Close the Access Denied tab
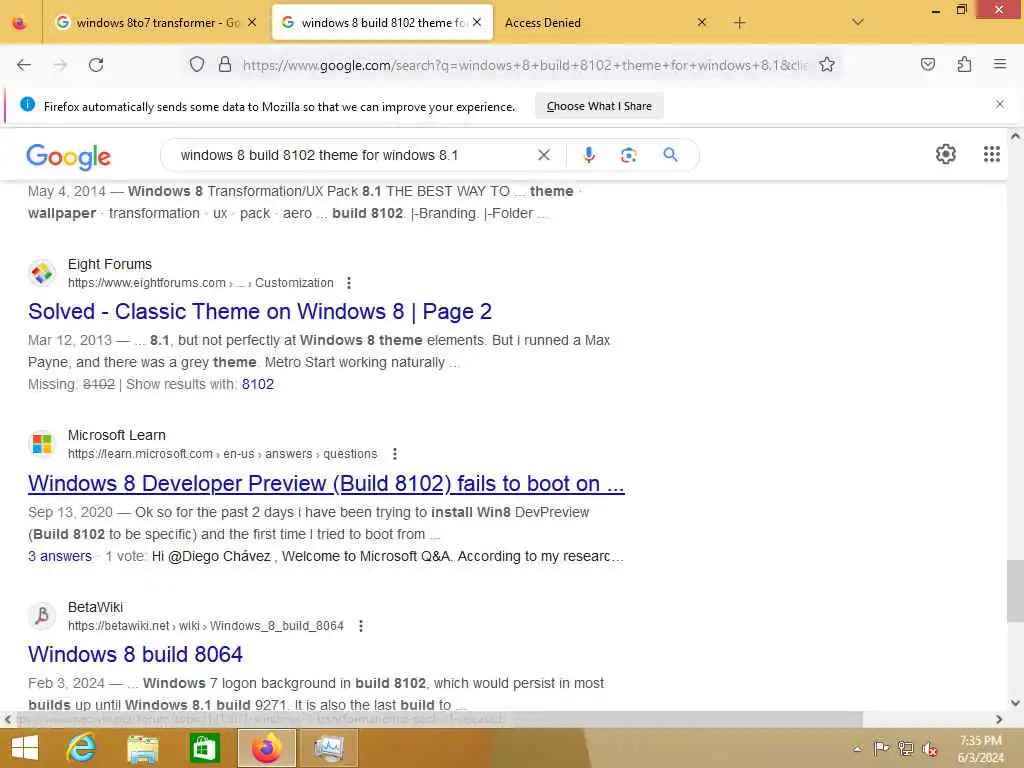1024x768 pixels. click(x=701, y=22)
